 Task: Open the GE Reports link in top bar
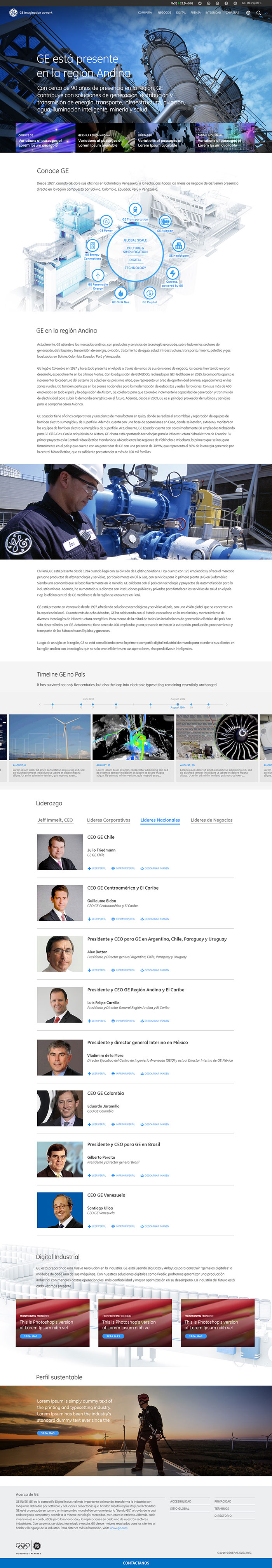click(251, 3)
